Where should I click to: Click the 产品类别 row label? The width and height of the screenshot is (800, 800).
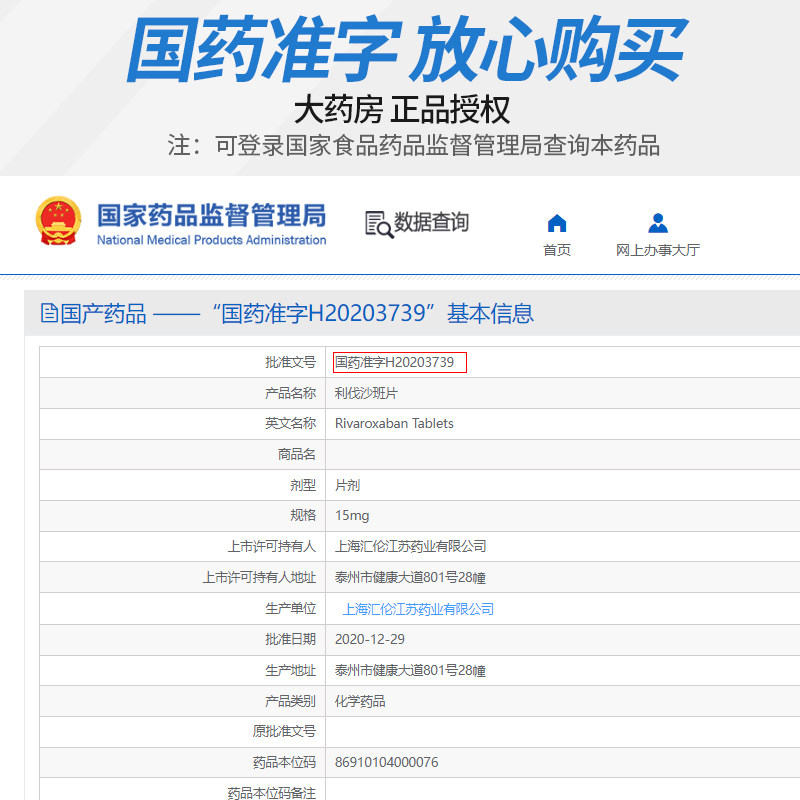coord(290,701)
